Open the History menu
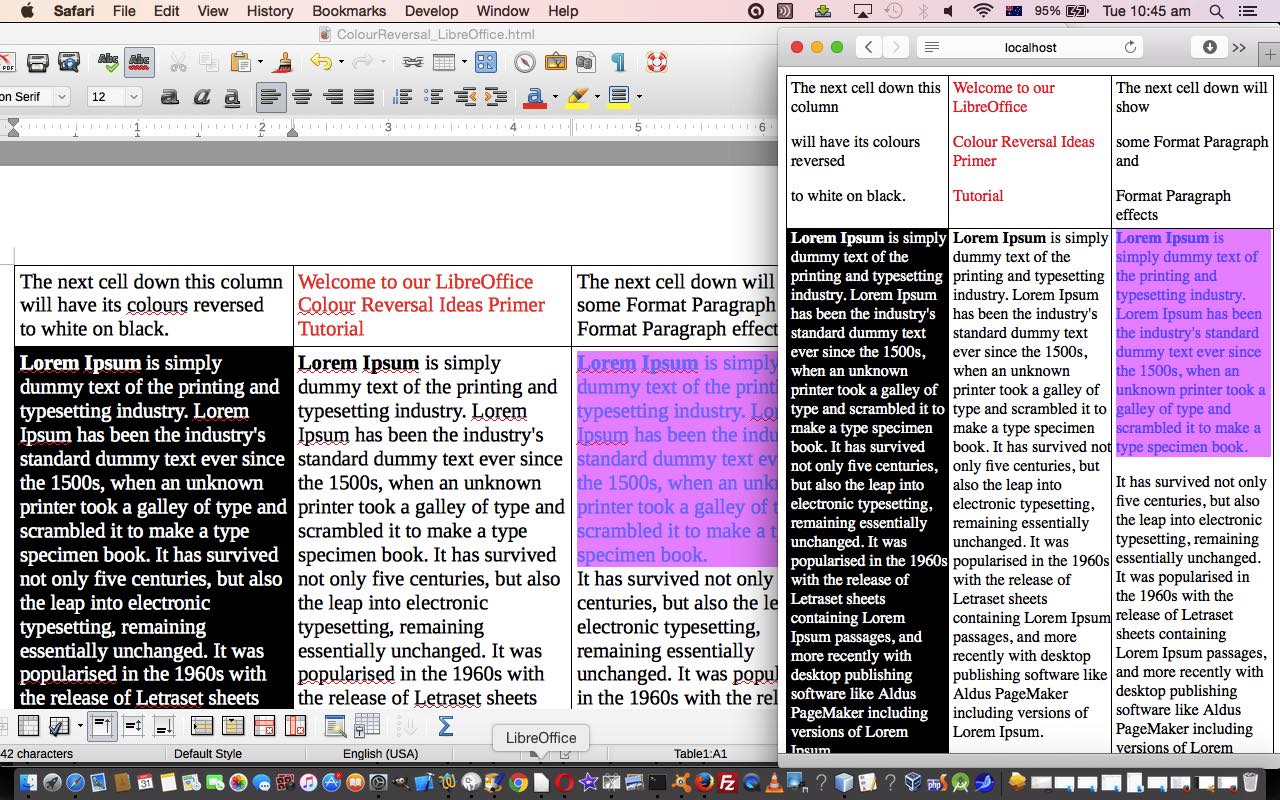 [270, 11]
